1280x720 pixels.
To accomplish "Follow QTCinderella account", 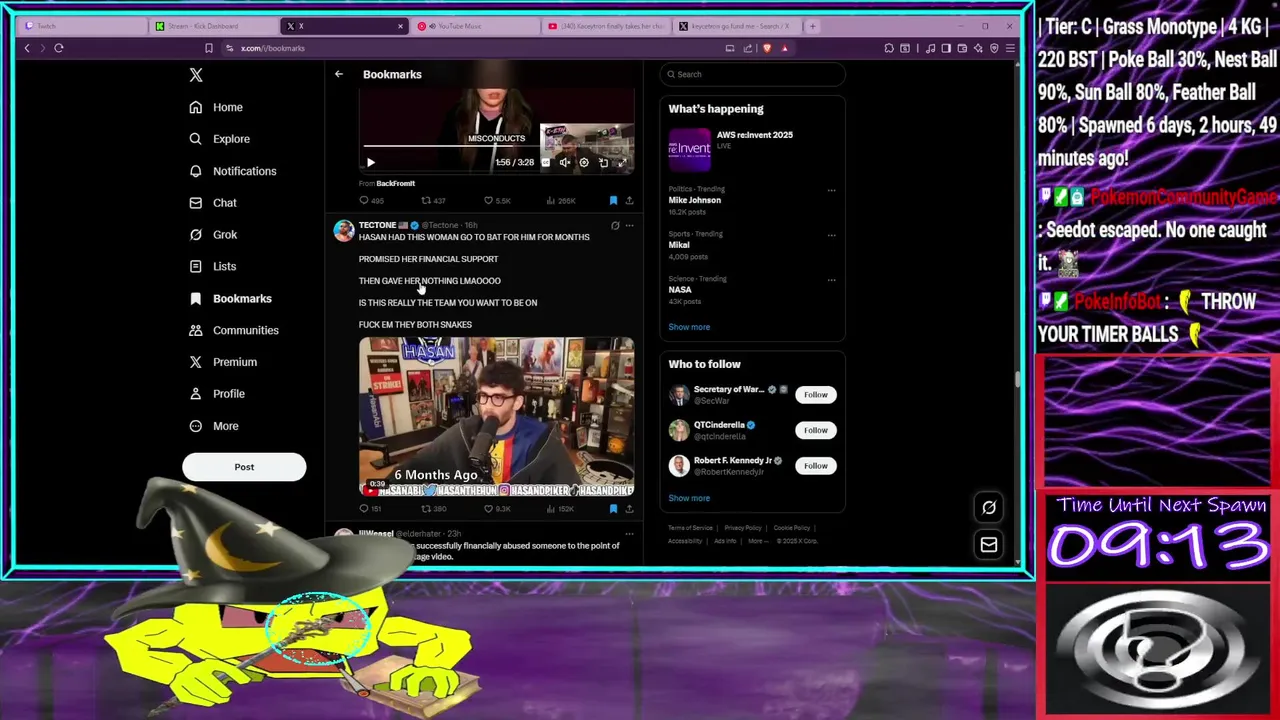I will (x=816, y=430).
